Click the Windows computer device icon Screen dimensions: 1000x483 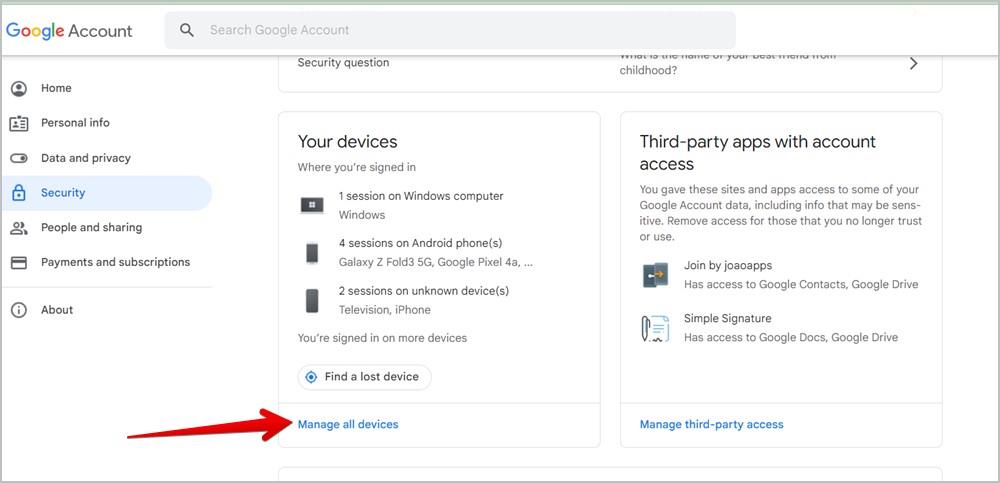312,205
